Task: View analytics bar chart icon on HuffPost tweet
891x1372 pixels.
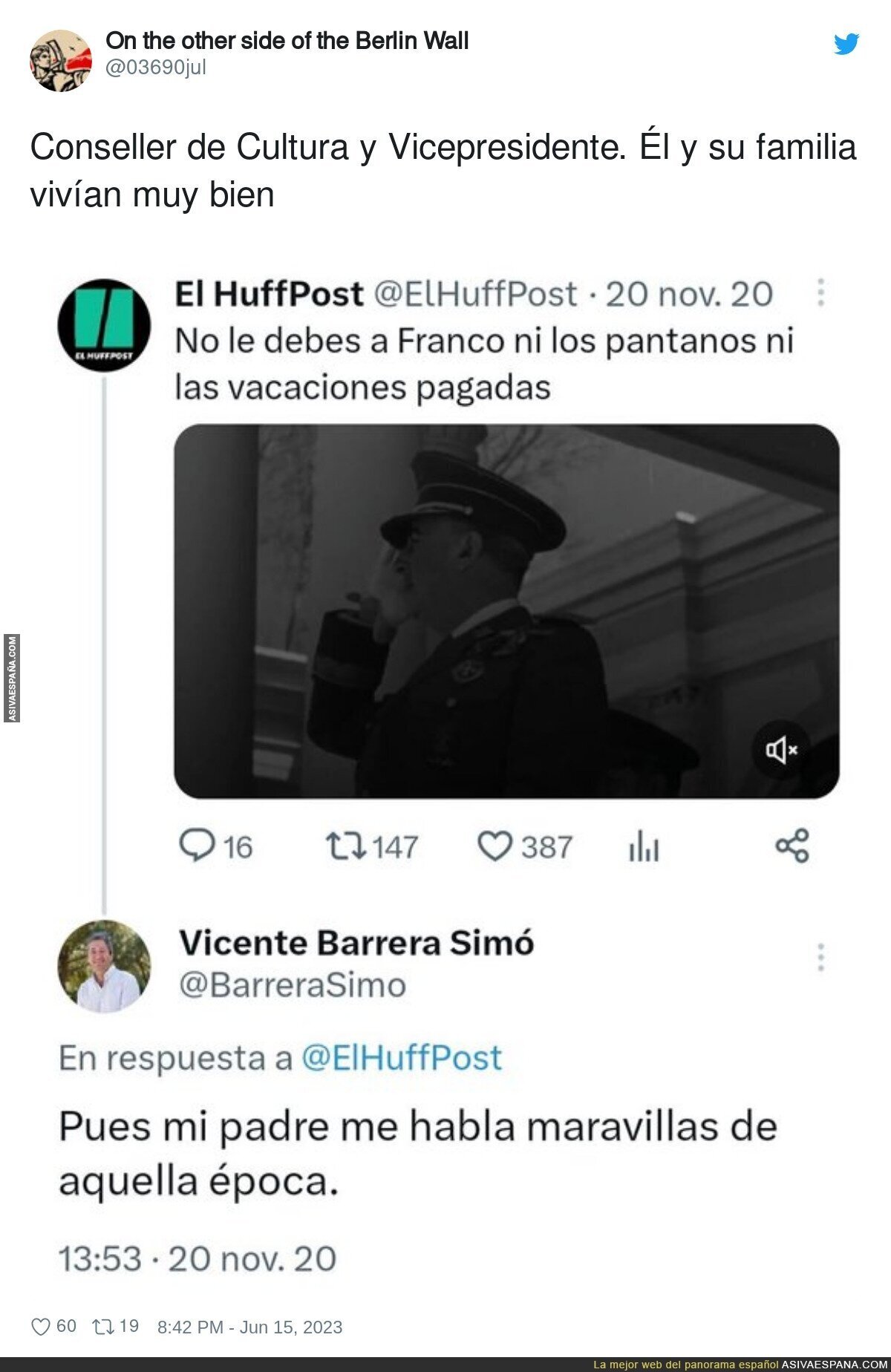Action: click(643, 846)
